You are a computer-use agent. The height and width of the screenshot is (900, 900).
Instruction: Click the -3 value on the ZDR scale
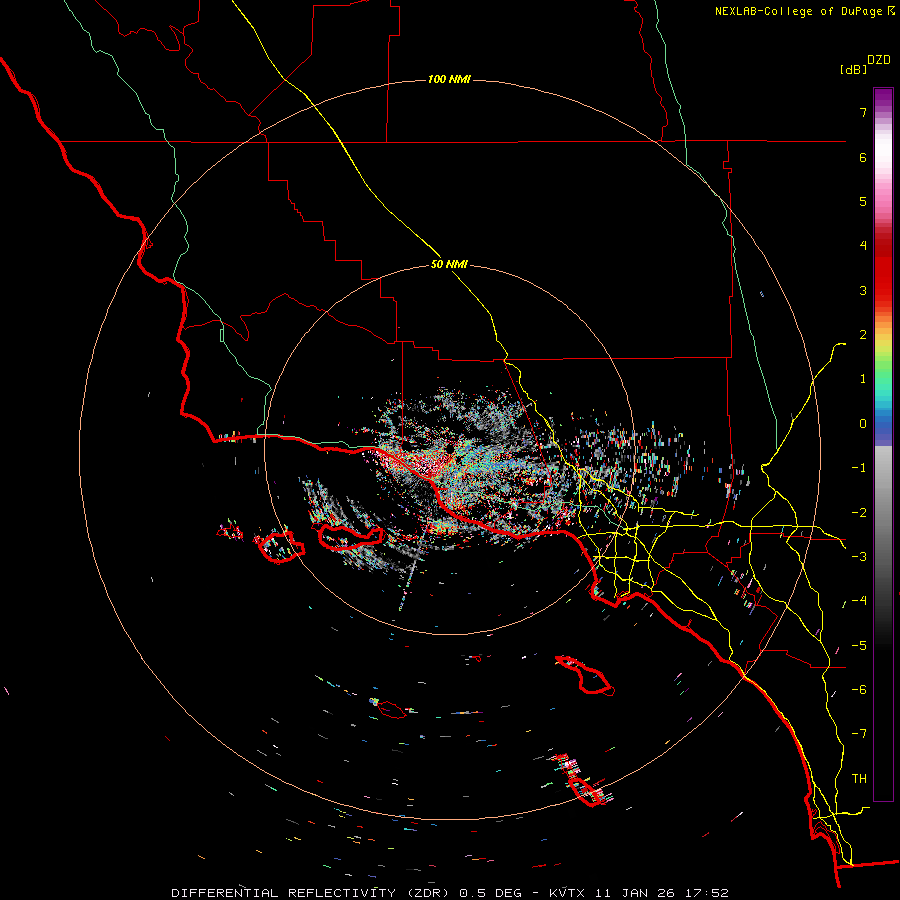coord(859,557)
